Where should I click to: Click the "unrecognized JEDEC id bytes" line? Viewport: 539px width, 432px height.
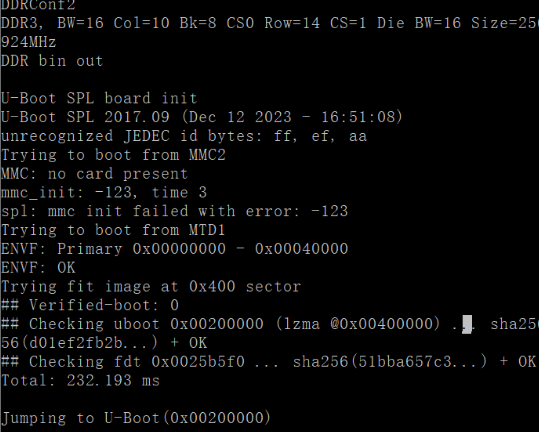[184, 136]
